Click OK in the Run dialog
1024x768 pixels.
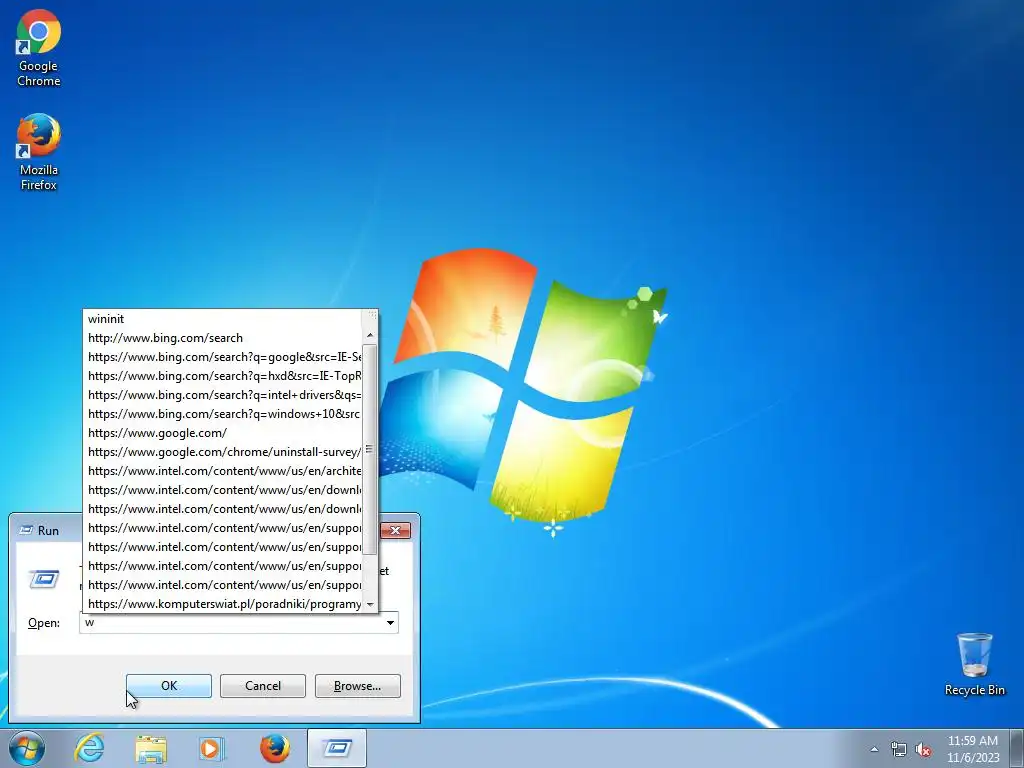click(168, 686)
